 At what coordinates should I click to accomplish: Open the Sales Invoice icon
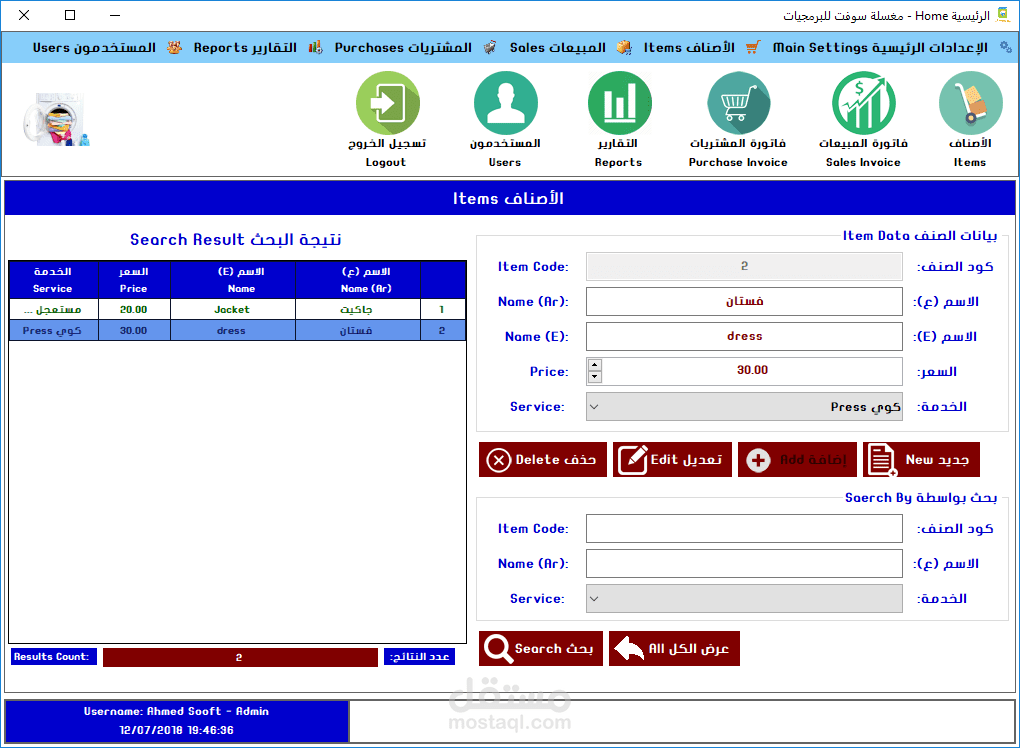tap(863, 103)
